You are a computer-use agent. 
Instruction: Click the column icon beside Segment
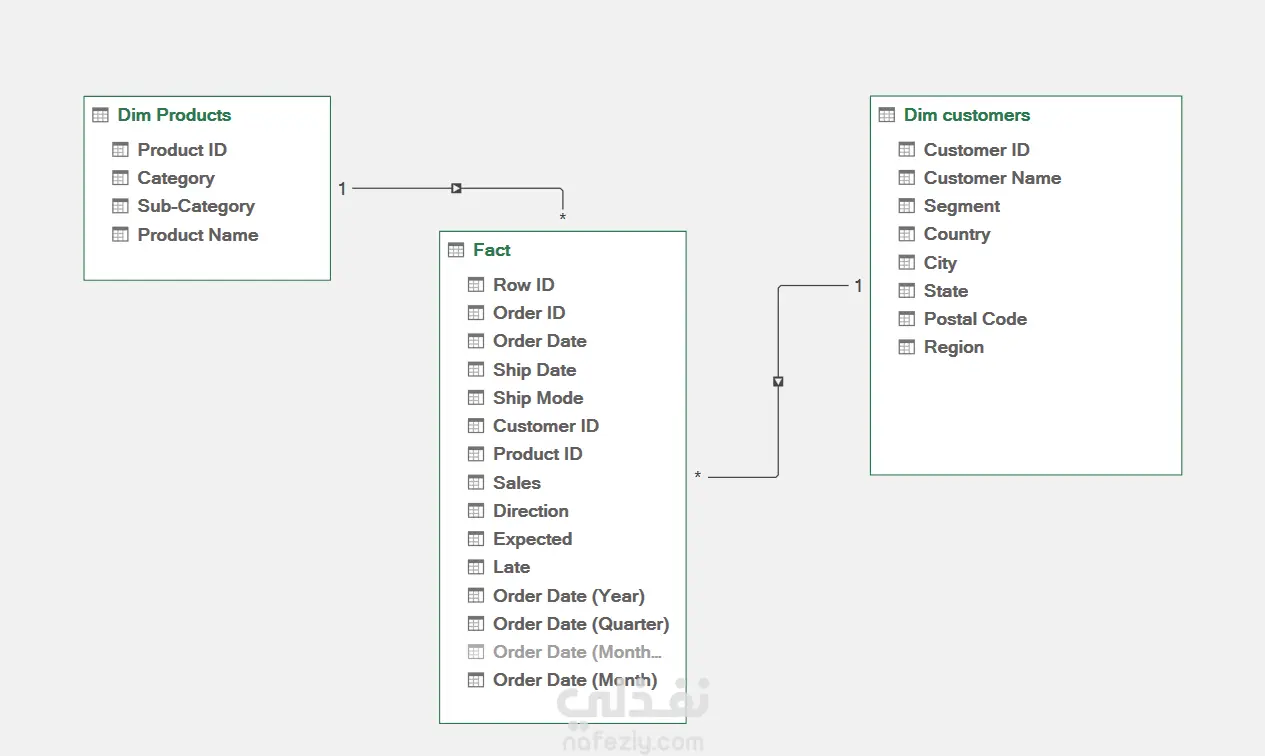pyautogui.click(x=907, y=206)
